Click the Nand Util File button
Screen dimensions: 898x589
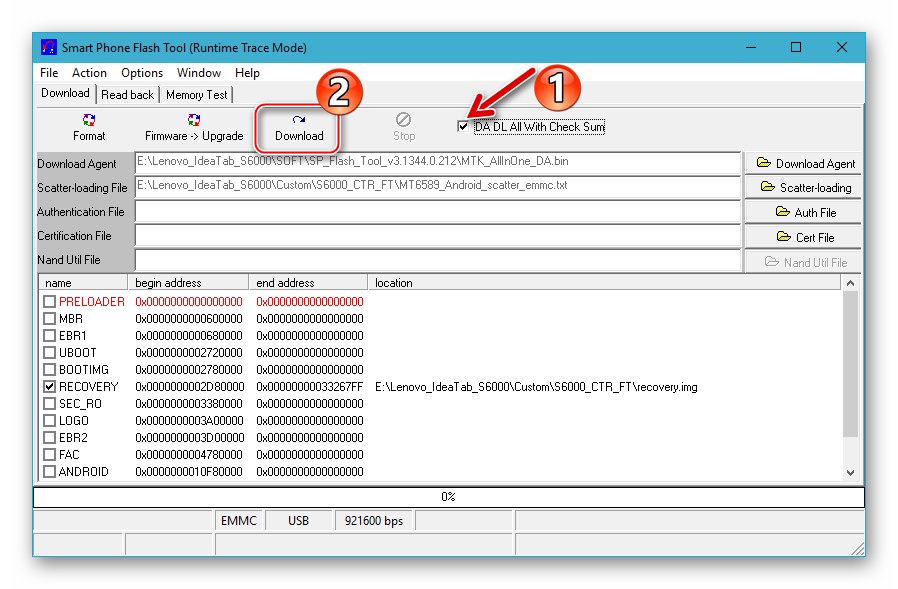[x=802, y=261]
